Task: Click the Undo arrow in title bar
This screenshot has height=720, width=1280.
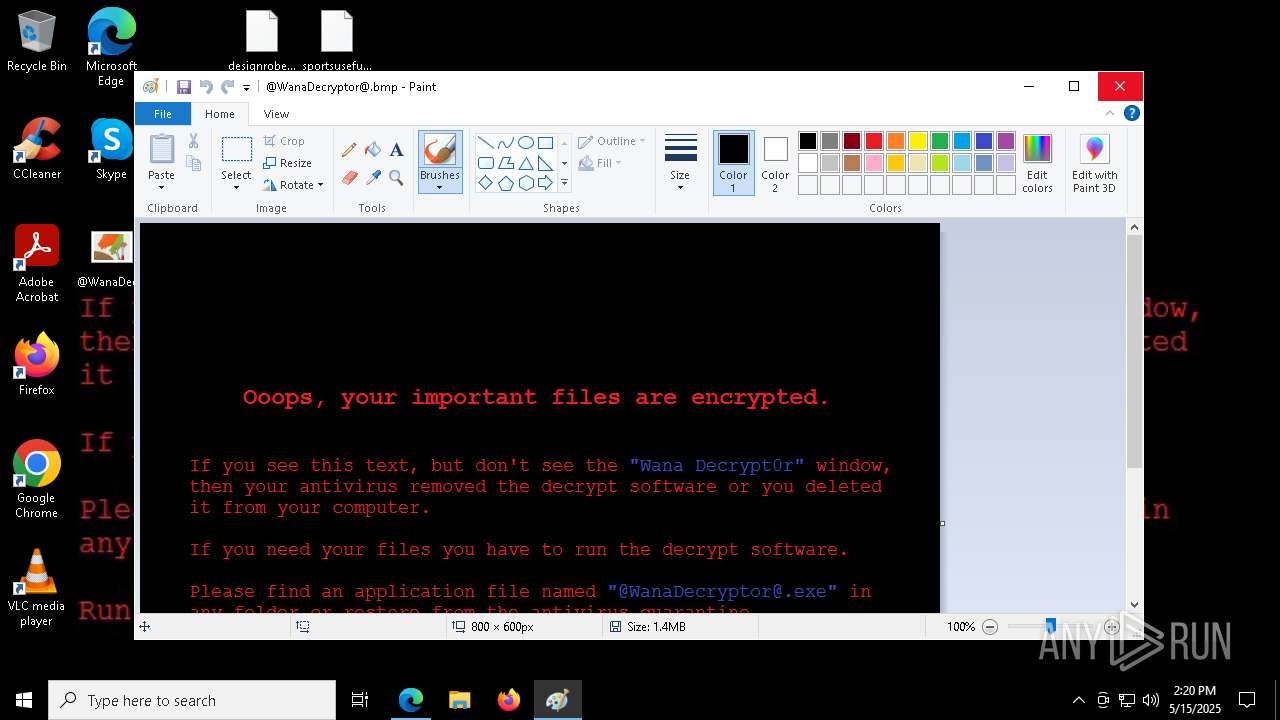Action: [x=206, y=87]
